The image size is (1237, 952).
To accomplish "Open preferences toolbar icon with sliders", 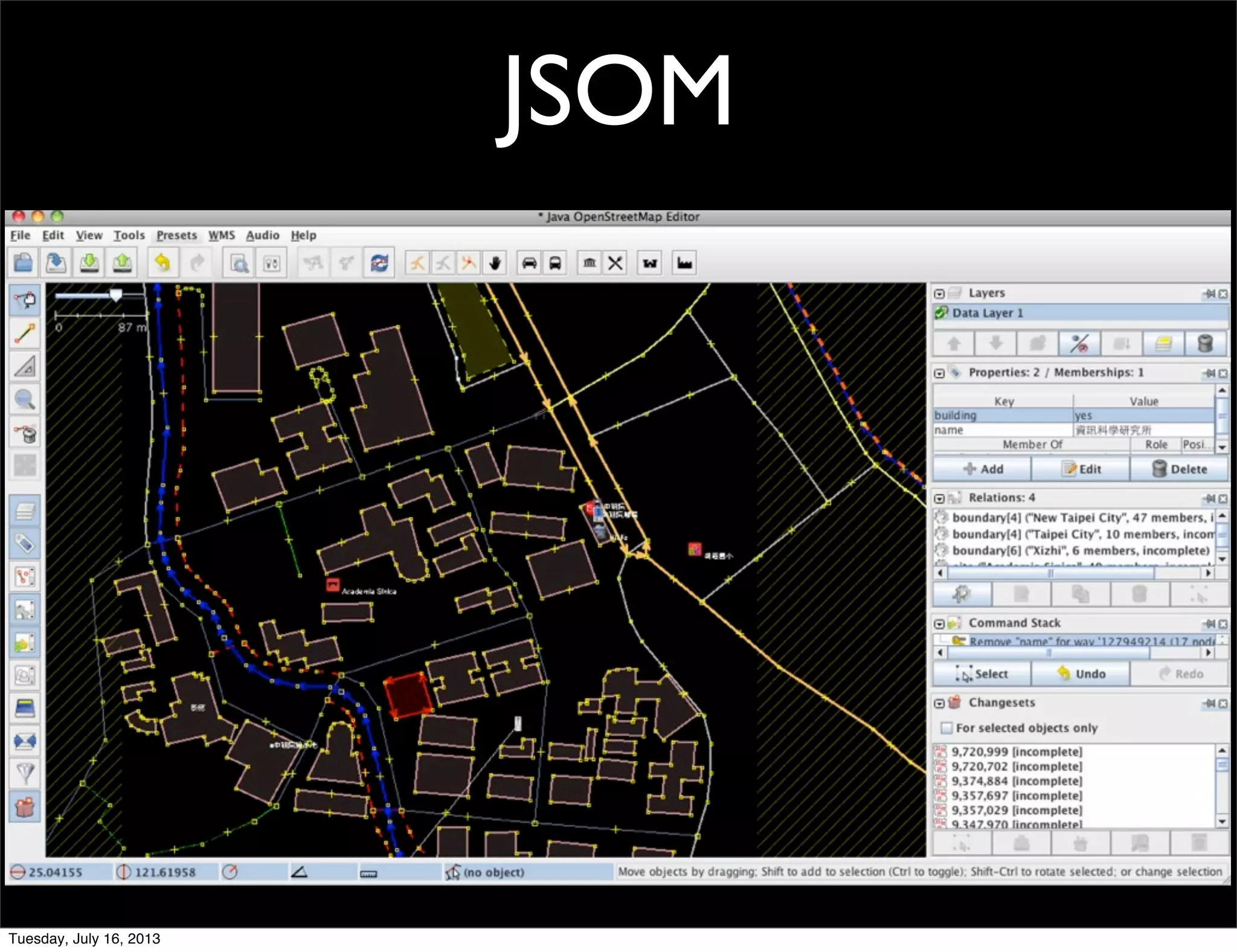I will 272,263.
